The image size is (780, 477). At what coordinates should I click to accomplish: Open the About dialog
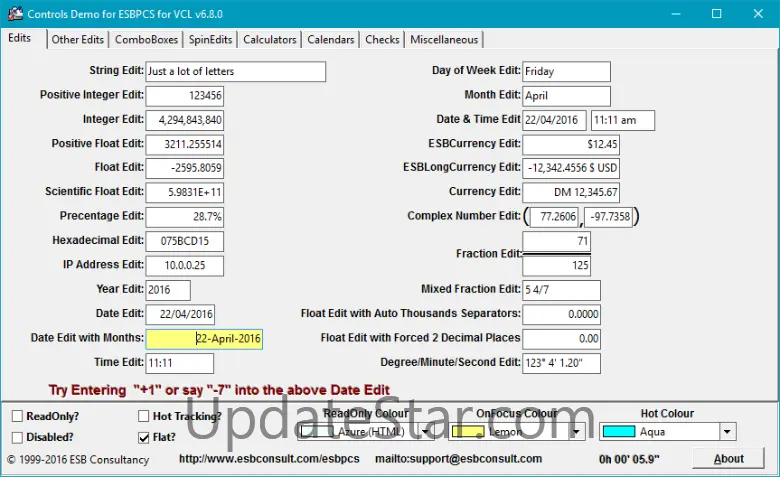(728, 459)
